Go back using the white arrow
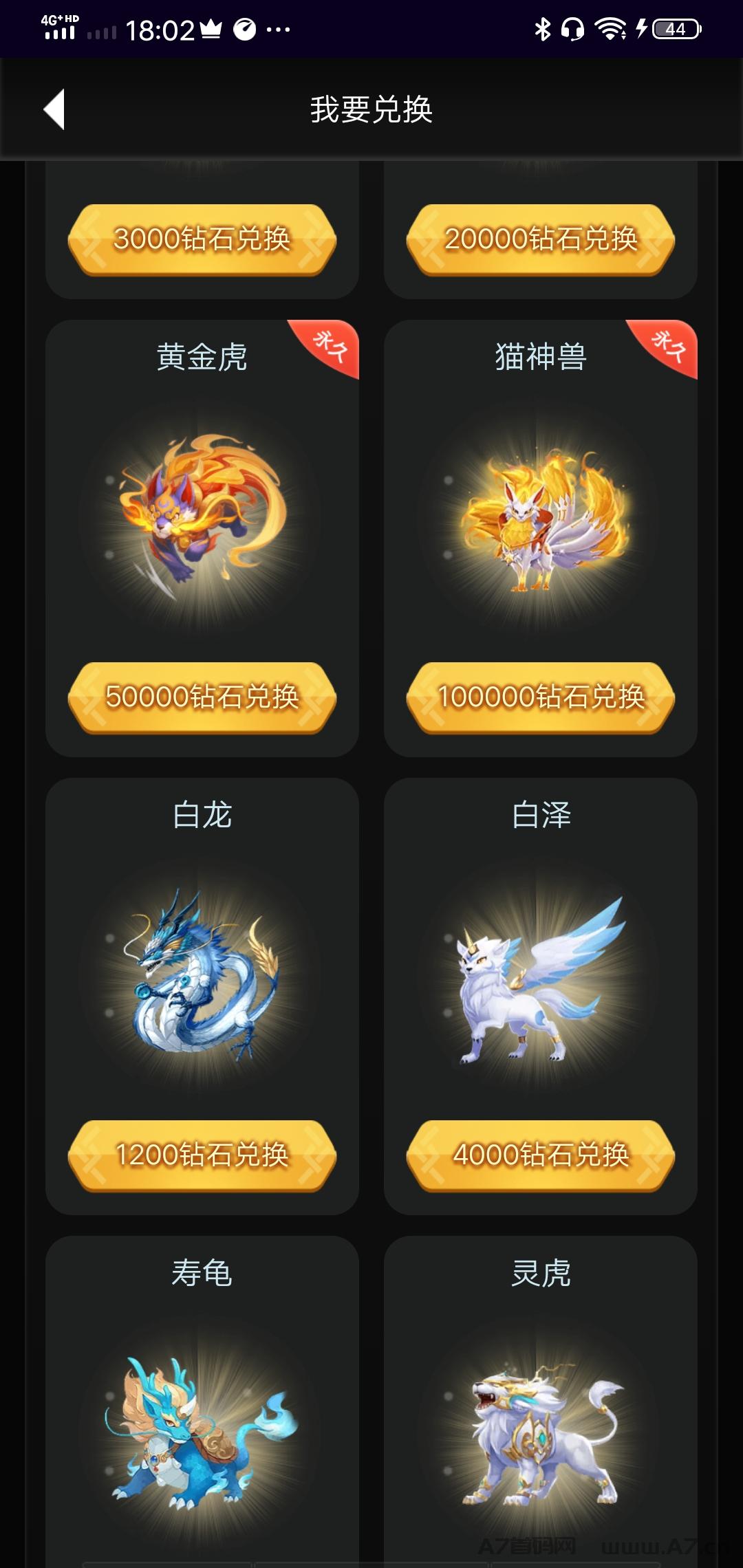The image size is (743, 1568). coord(54,109)
